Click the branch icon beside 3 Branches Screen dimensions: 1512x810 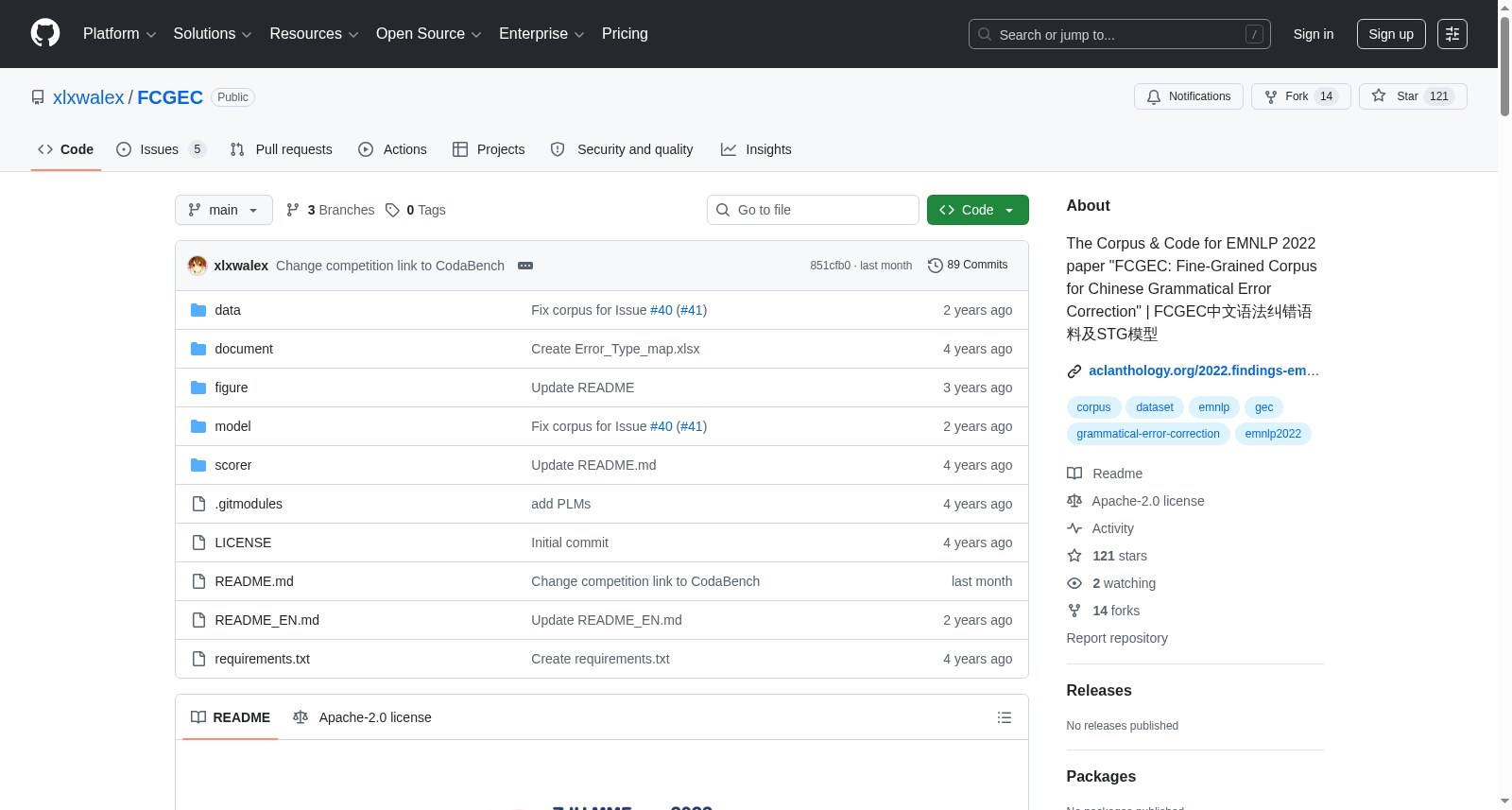pyautogui.click(x=293, y=210)
